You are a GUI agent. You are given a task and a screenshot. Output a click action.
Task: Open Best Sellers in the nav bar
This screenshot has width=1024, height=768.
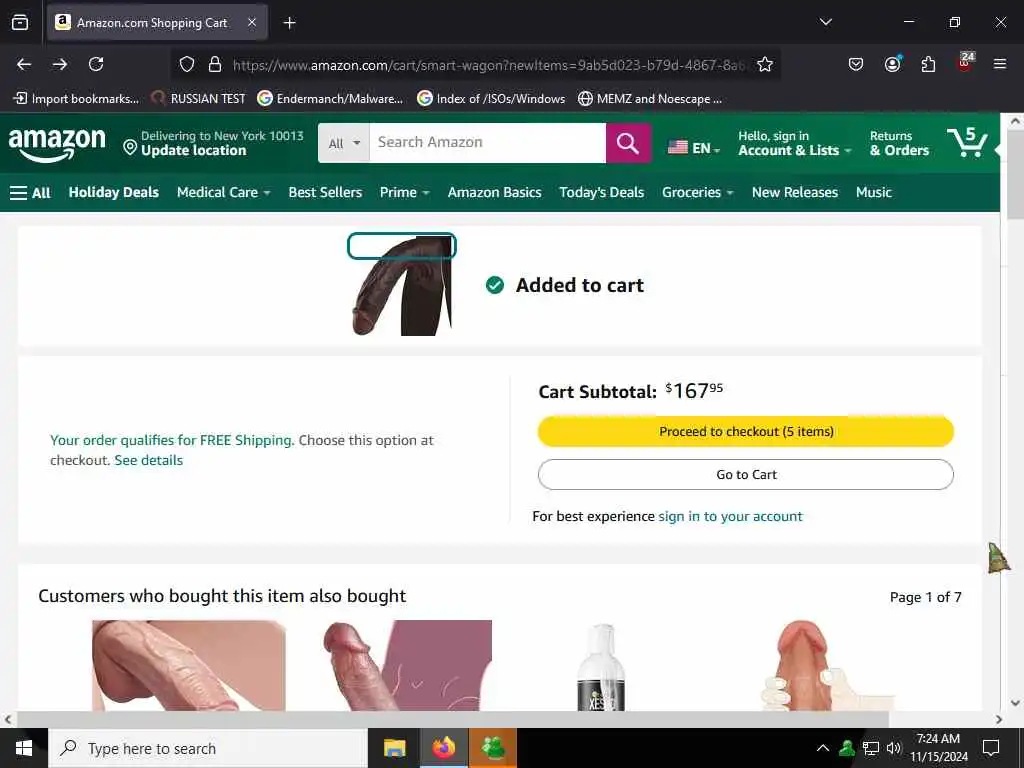click(325, 193)
